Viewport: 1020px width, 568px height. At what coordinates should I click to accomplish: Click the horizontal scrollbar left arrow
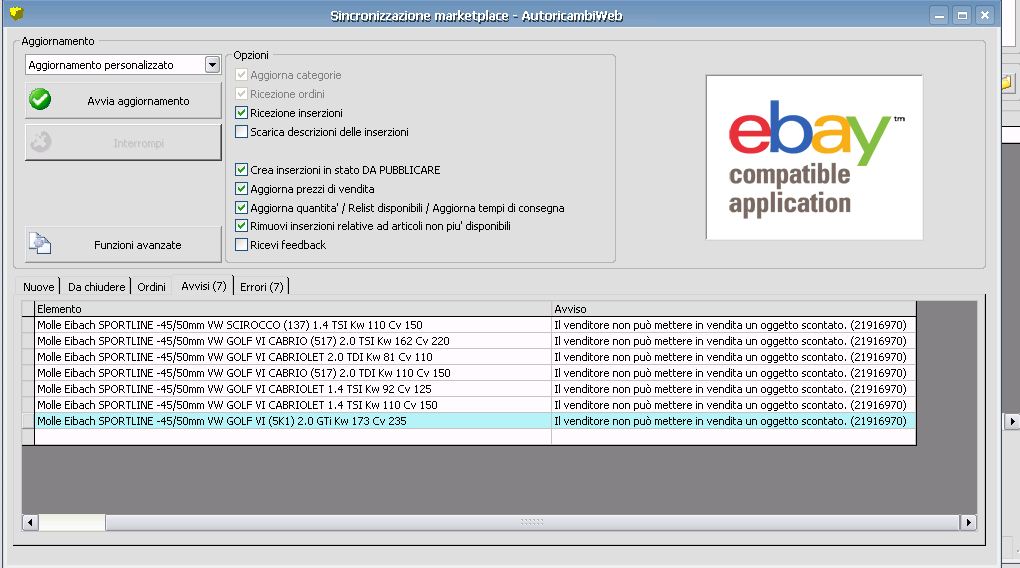pos(30,522)
